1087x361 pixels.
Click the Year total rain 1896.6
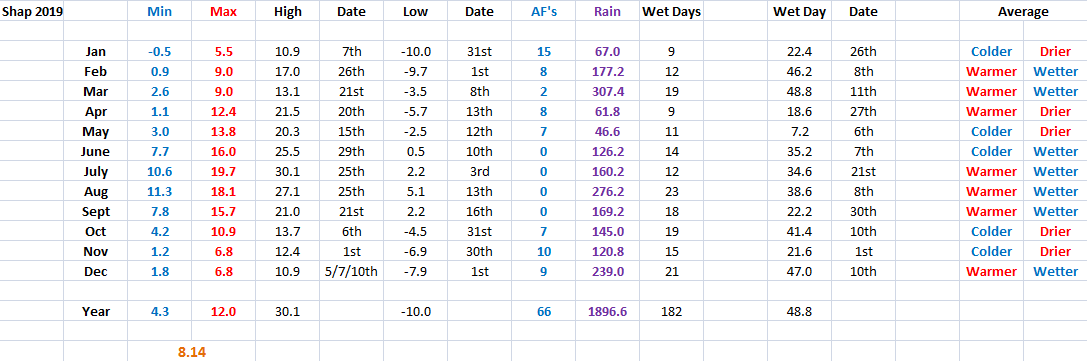point(607,312)
